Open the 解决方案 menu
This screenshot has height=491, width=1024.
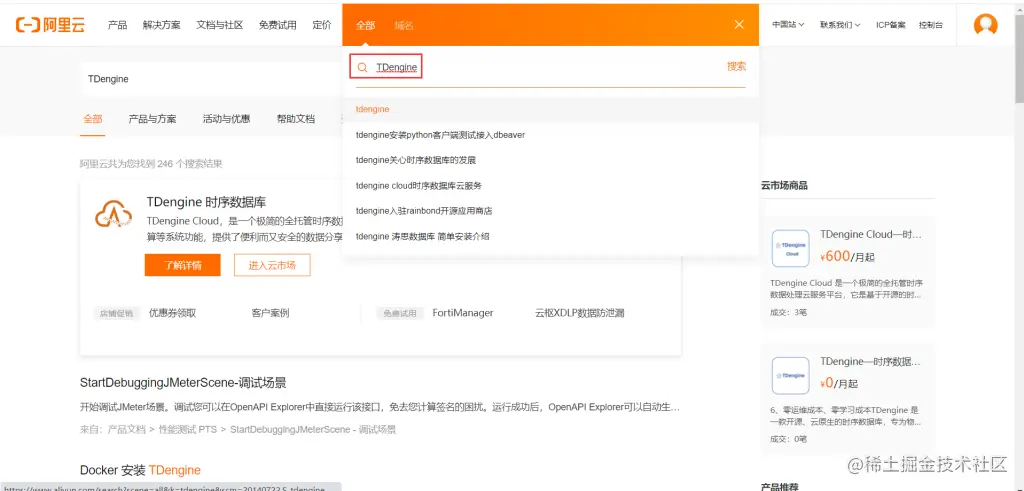[x=161, y=25]
